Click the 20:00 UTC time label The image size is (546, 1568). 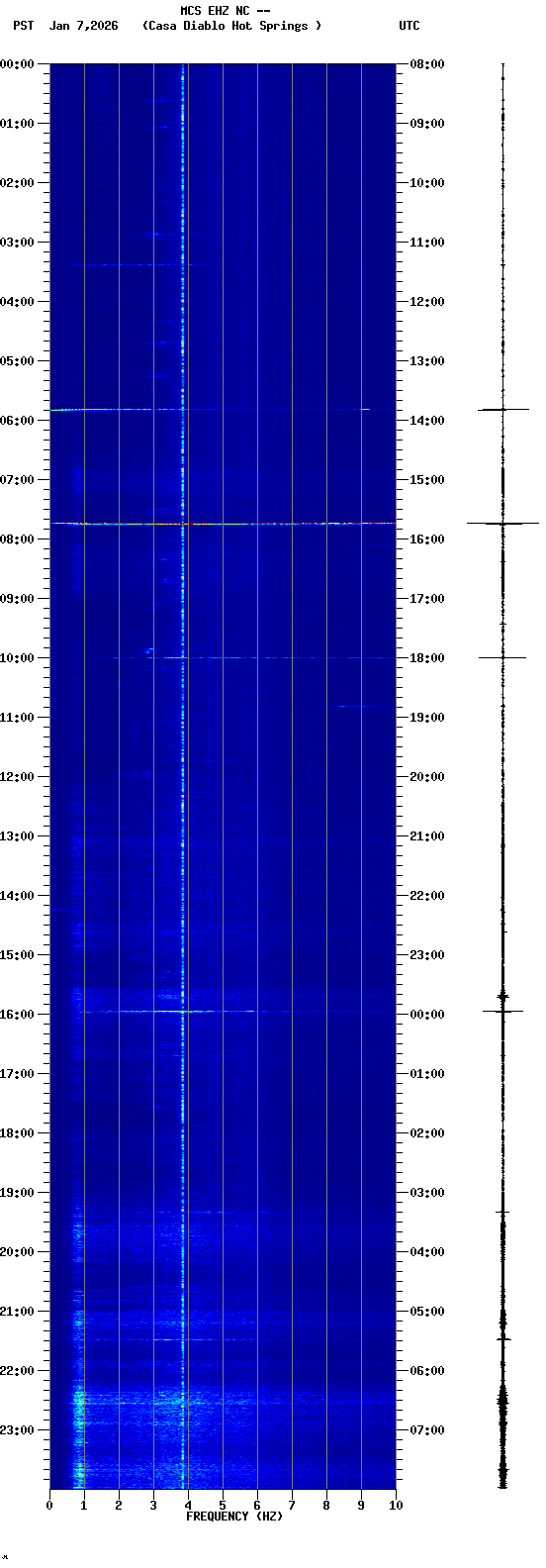pyautogui.click(x=427, y=777)
